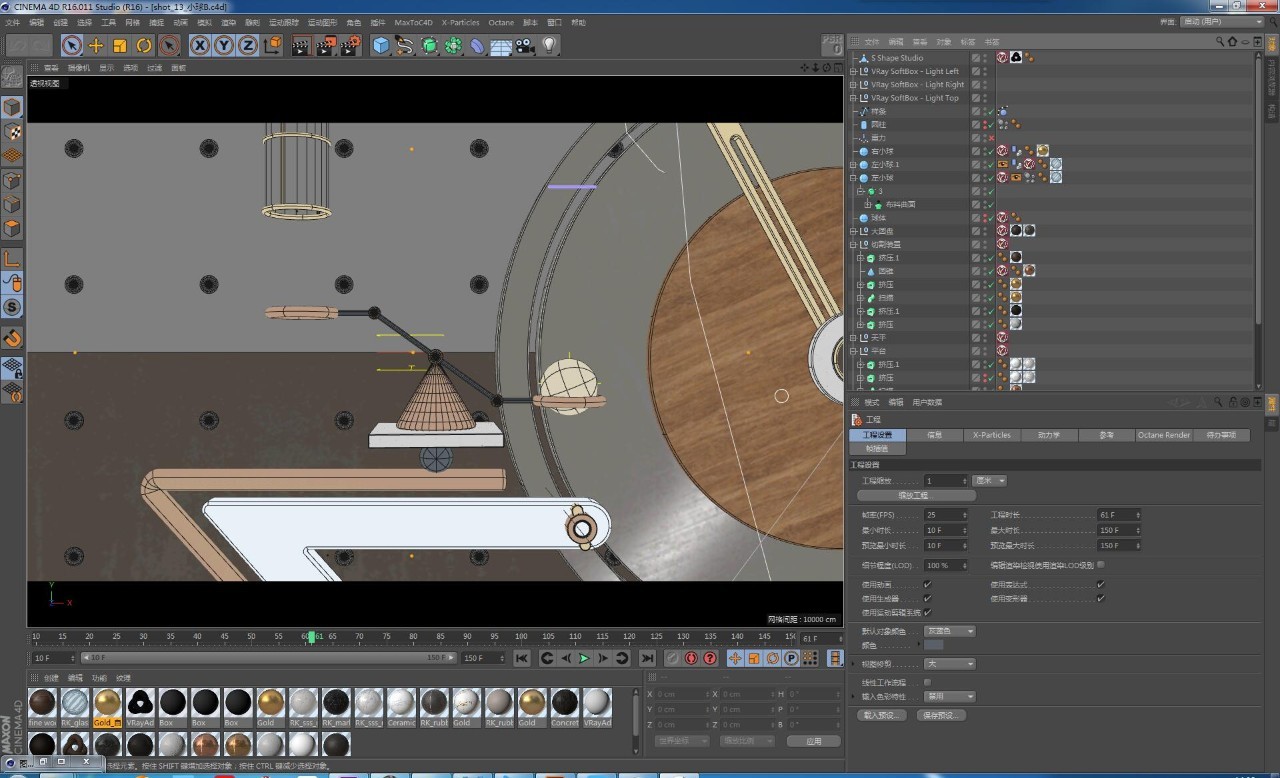Image resolution: width=1280 pixels, height=778 pixels.
Task: Open the array modeling objects icon
Action: [453, 45]
